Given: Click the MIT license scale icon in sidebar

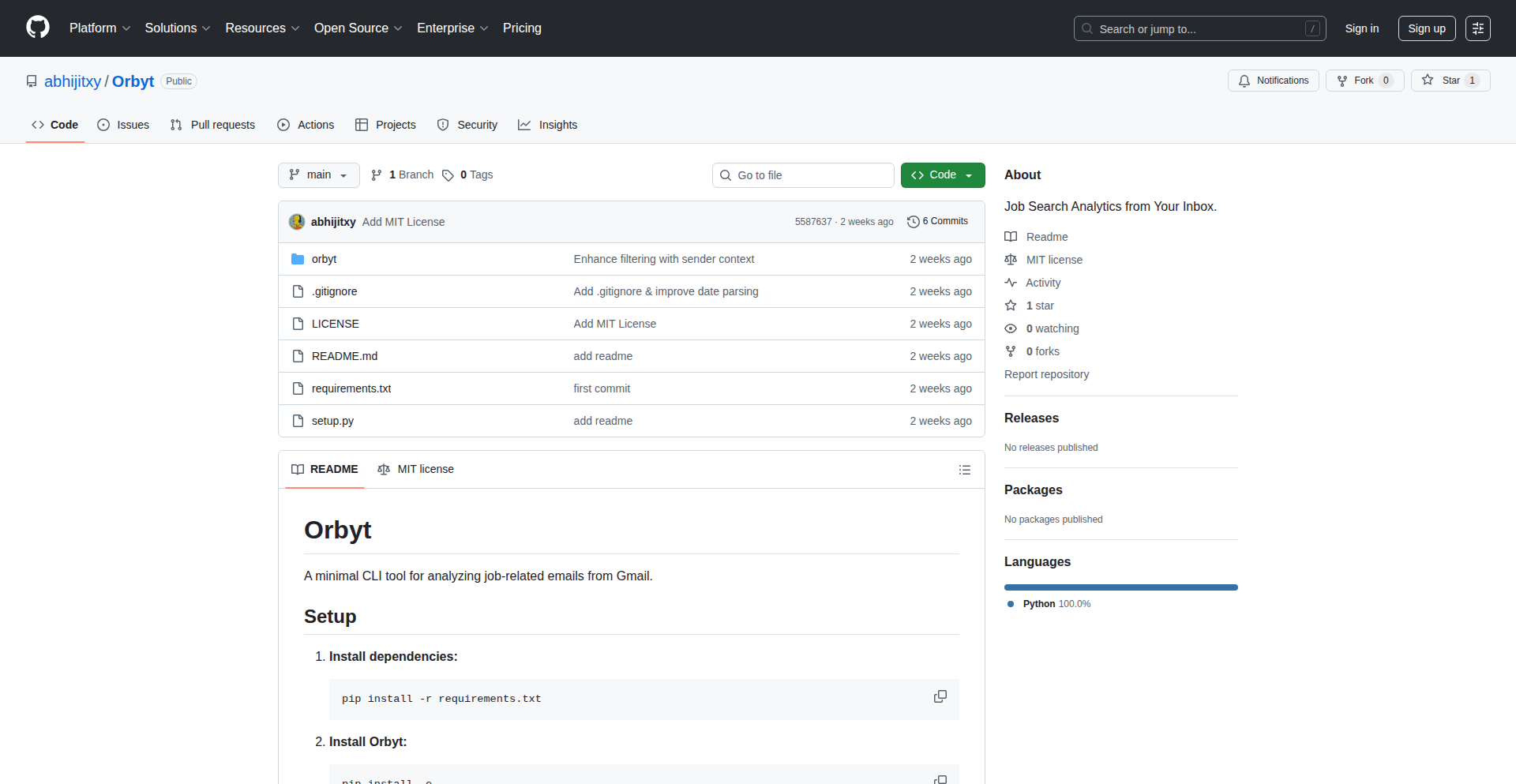Looking at the screenshot, I should point(1011,259).
